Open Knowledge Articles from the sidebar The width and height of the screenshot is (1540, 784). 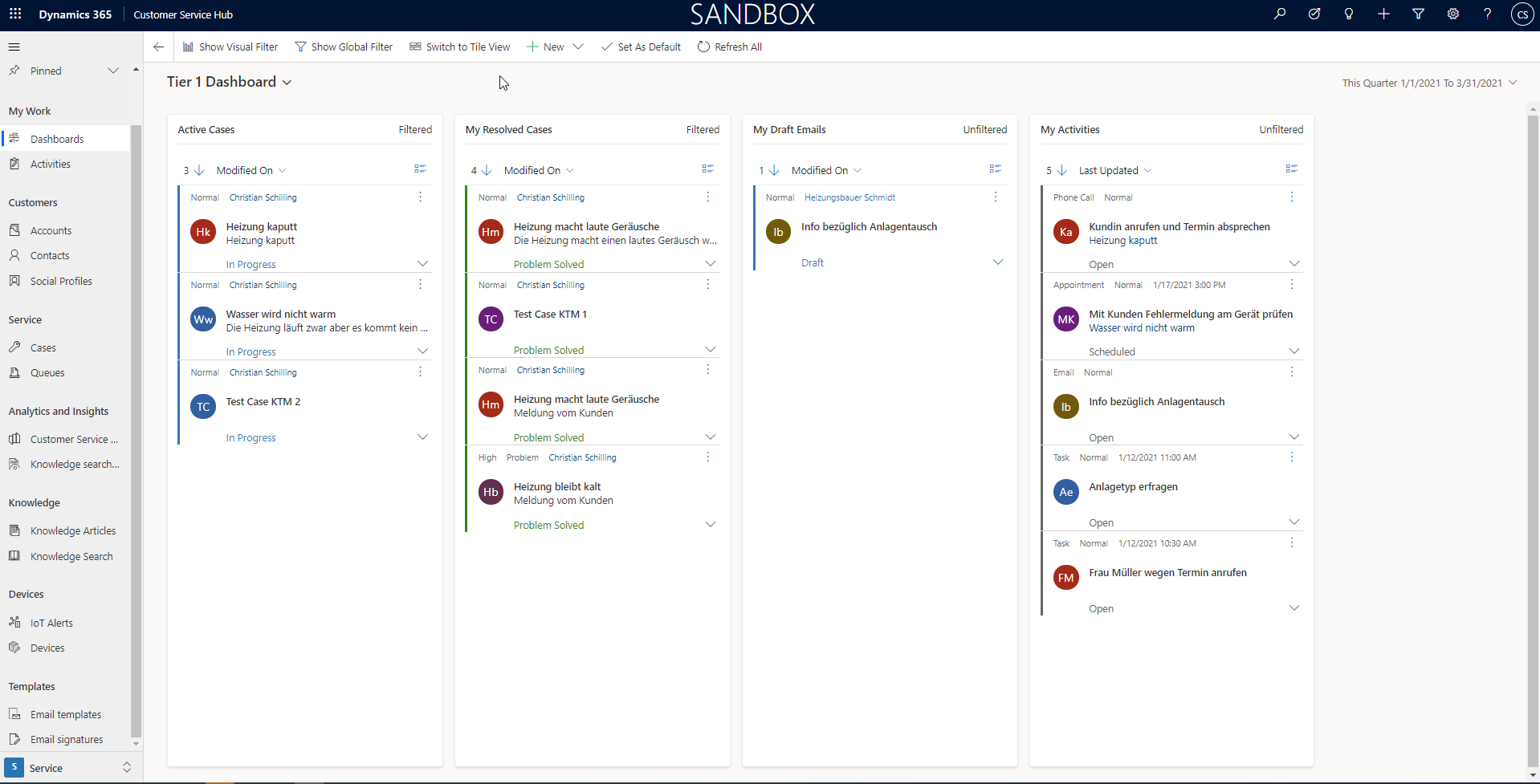(72, 530)
